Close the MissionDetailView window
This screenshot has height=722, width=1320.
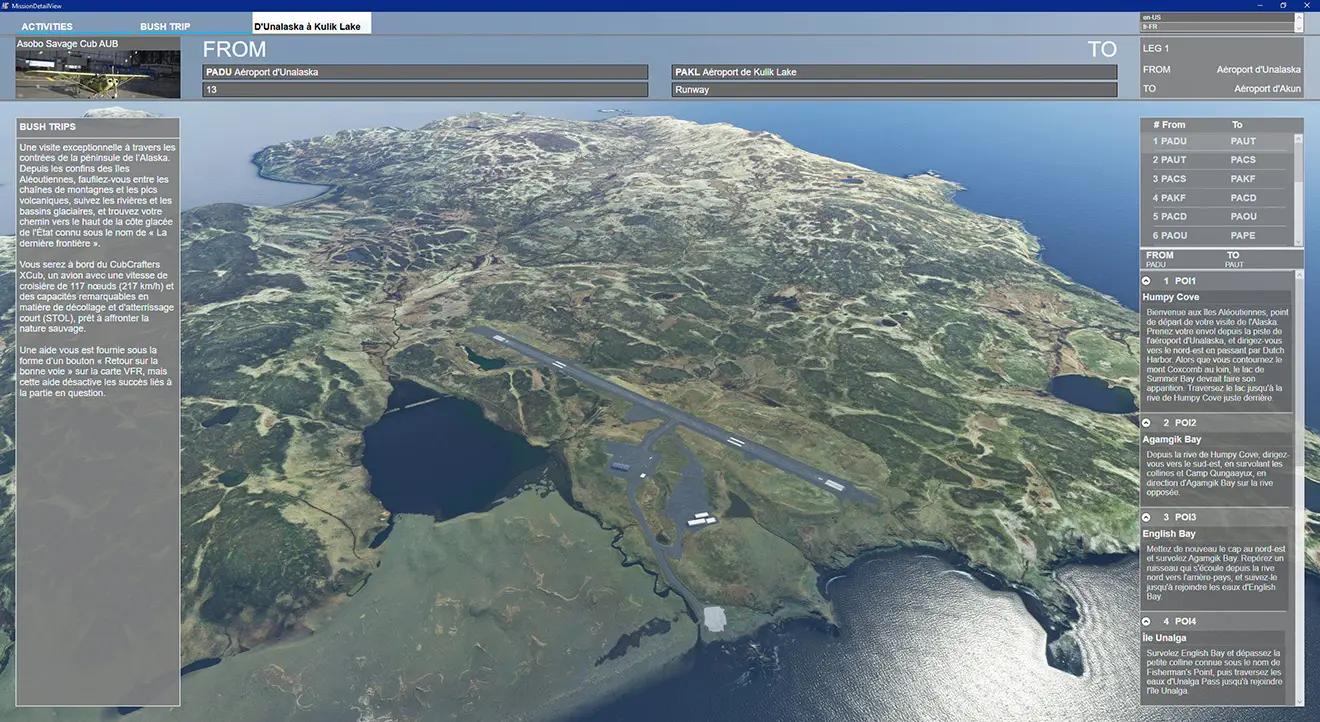[x=1305, y=6]
